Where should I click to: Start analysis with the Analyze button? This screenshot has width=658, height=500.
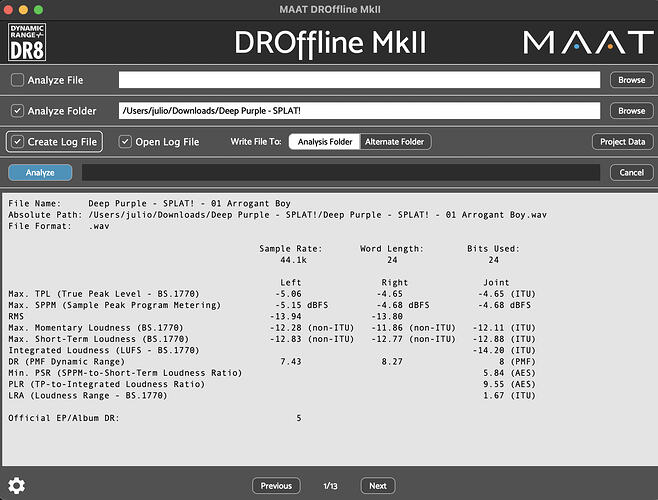pyautogui.click(x=40, y=173)
